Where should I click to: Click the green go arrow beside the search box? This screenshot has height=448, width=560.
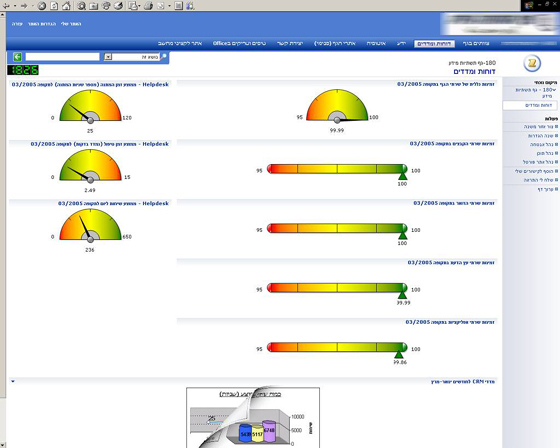pos(17,57)
